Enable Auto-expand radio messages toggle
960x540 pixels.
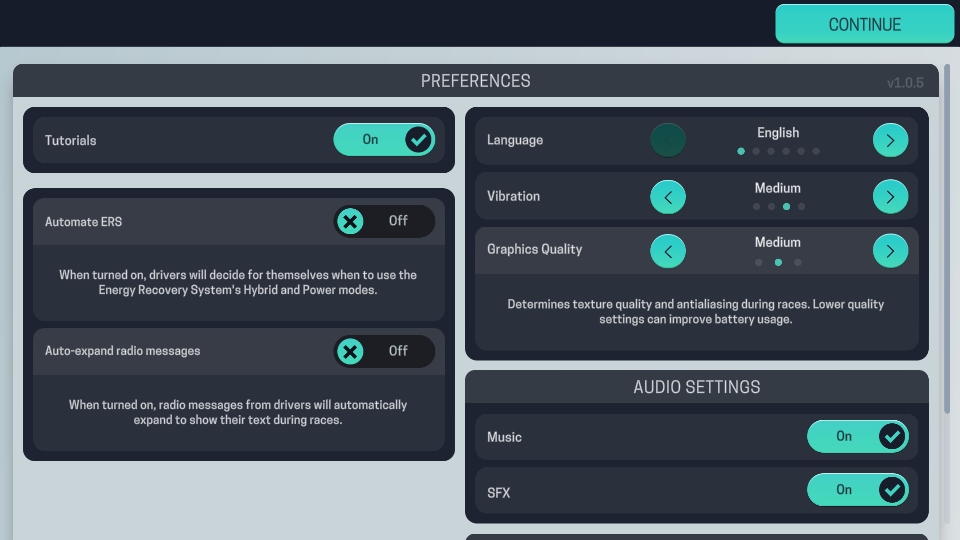pos(384,351)
